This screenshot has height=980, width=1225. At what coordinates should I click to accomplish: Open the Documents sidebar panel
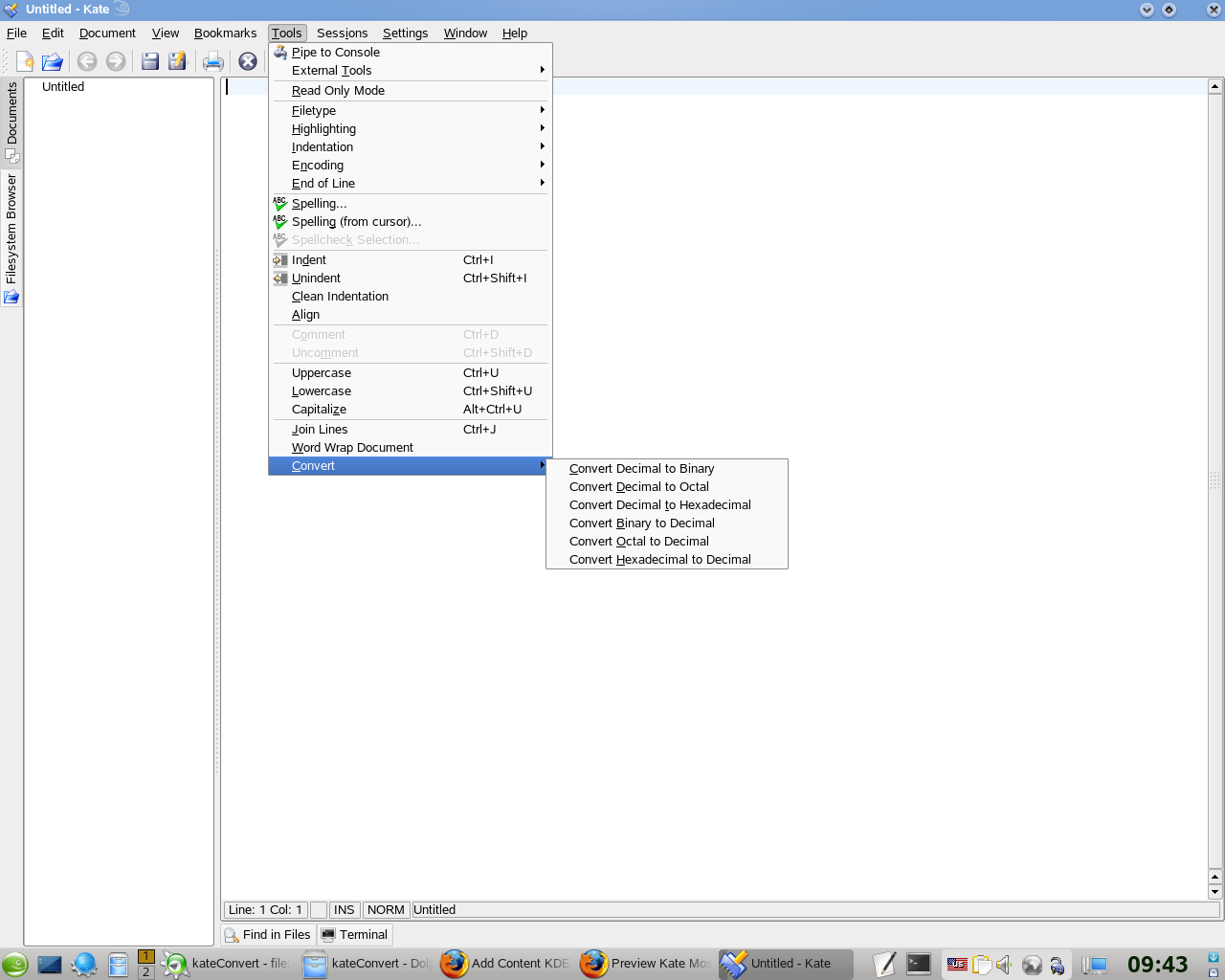[x=11, y=122]
